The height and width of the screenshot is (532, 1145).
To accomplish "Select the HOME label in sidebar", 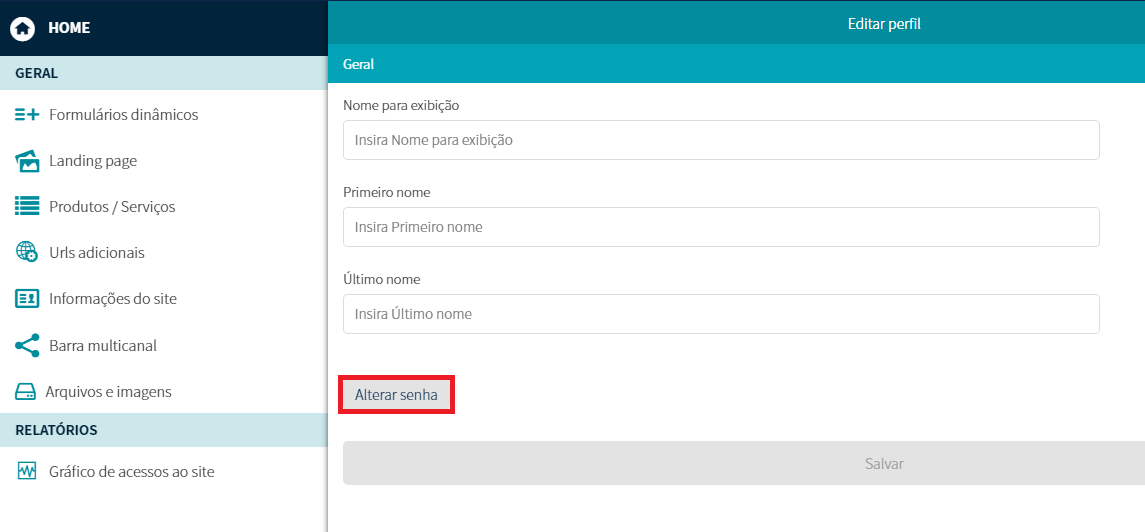I will 69,28.
